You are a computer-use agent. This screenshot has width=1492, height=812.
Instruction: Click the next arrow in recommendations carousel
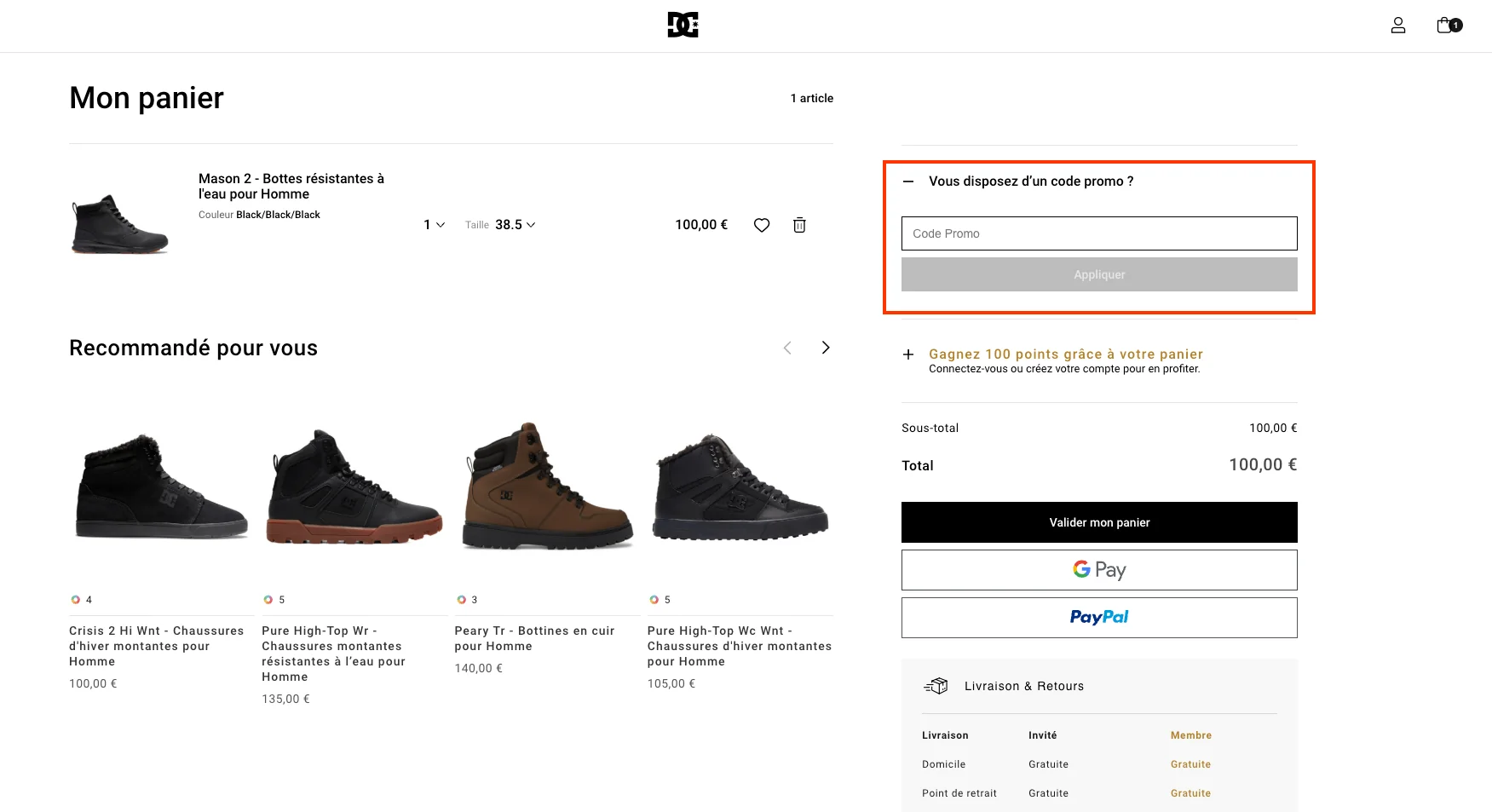coord(824,348)
